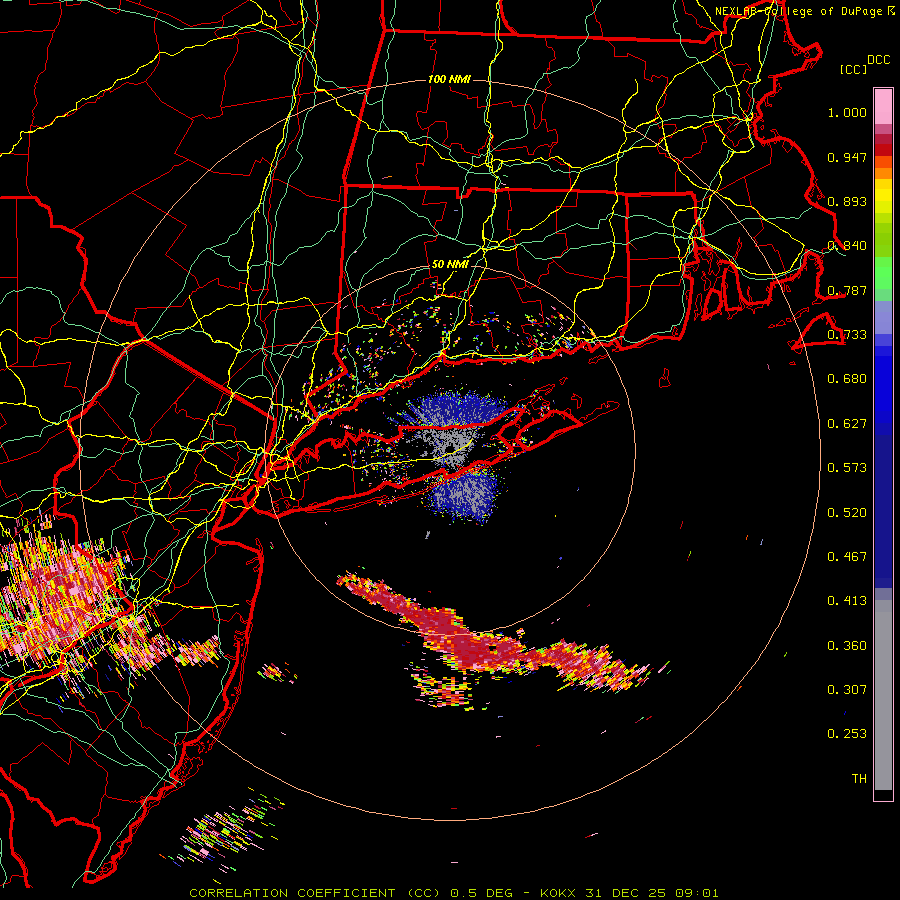Select the 0.360 scale value
The width and height of the screenshot is (900, 900).
click(847, 646)
